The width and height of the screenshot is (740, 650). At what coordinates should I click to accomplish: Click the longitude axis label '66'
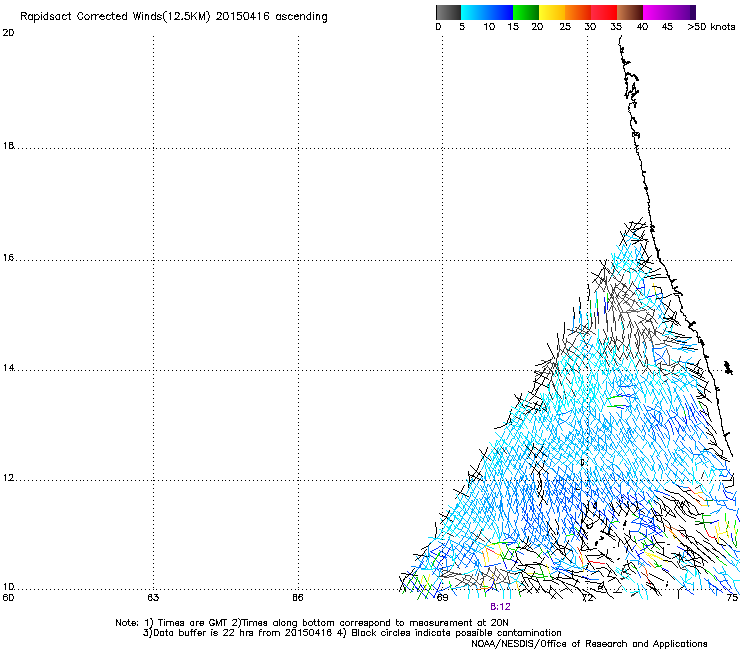click(297, 598)
